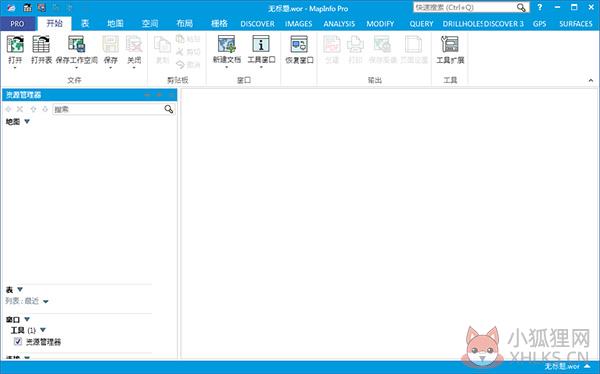The width and height of the screenshot is (600, 374).
Task: Switch to the 空间 ribbon tab
Action: tap(150, 24)
